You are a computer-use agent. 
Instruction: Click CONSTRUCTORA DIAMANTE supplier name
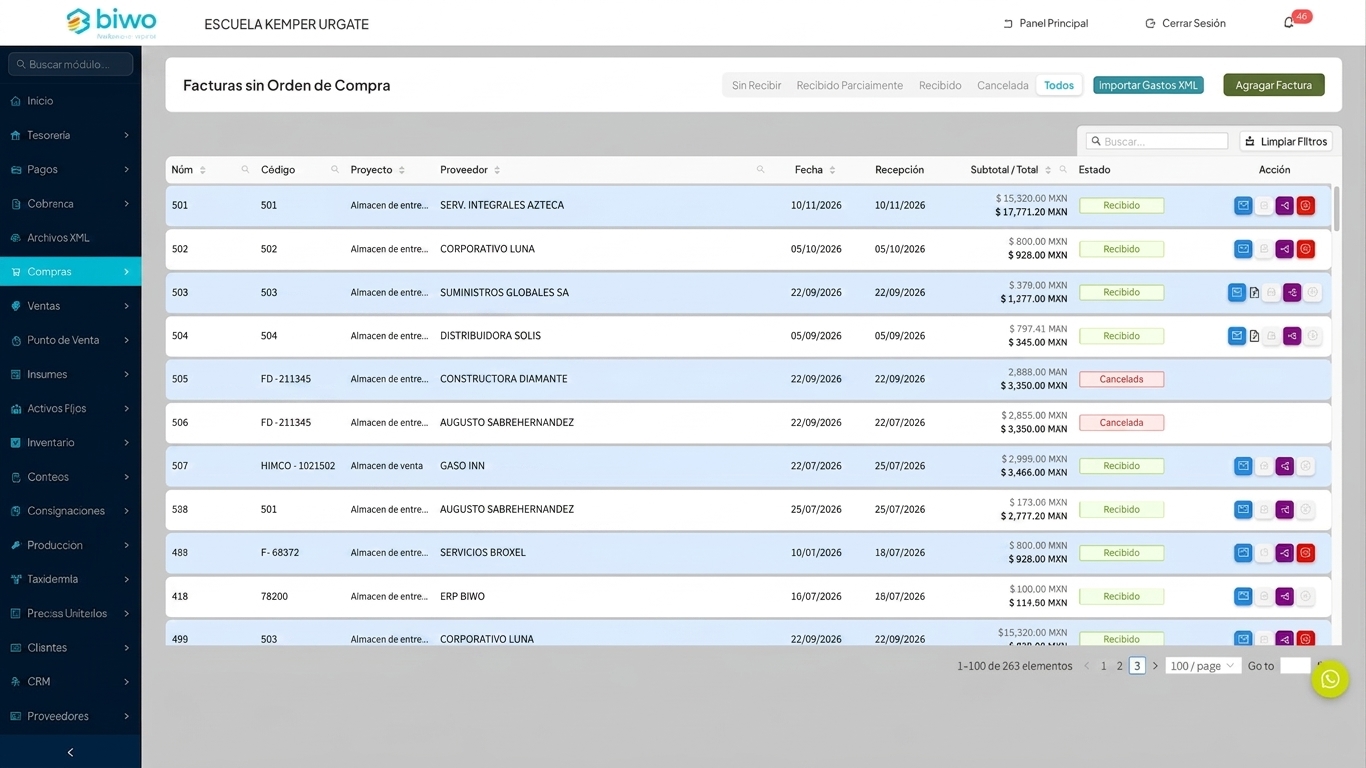504,379
